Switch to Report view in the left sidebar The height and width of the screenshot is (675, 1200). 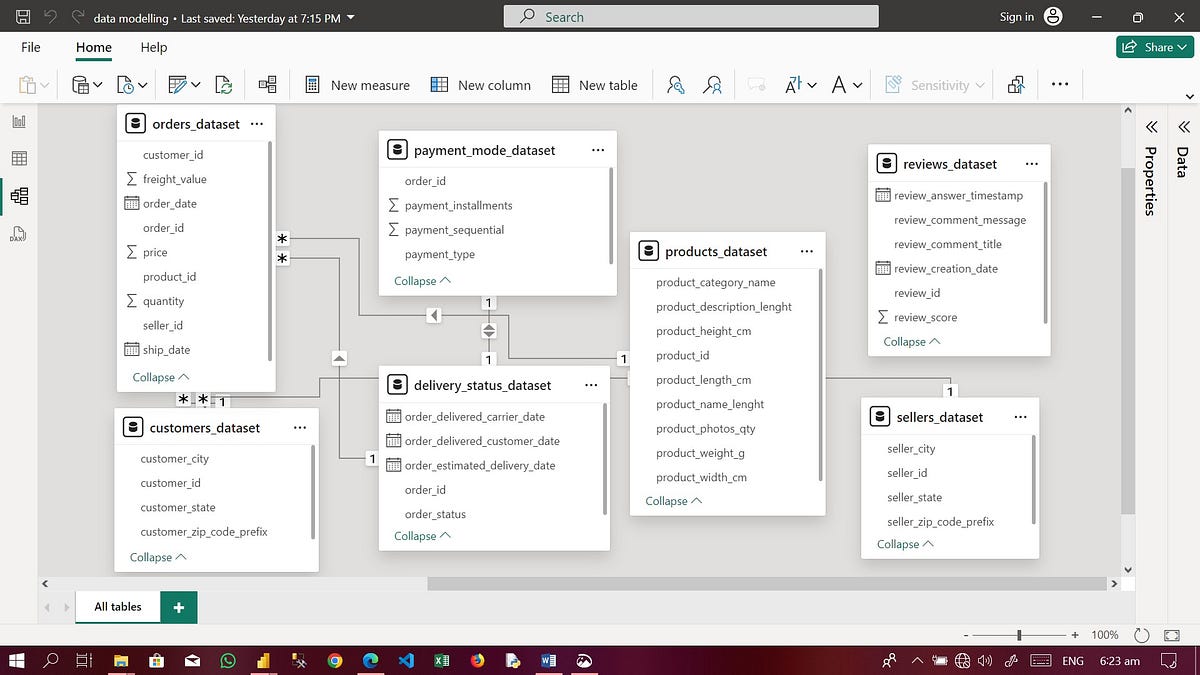(18, 121)
